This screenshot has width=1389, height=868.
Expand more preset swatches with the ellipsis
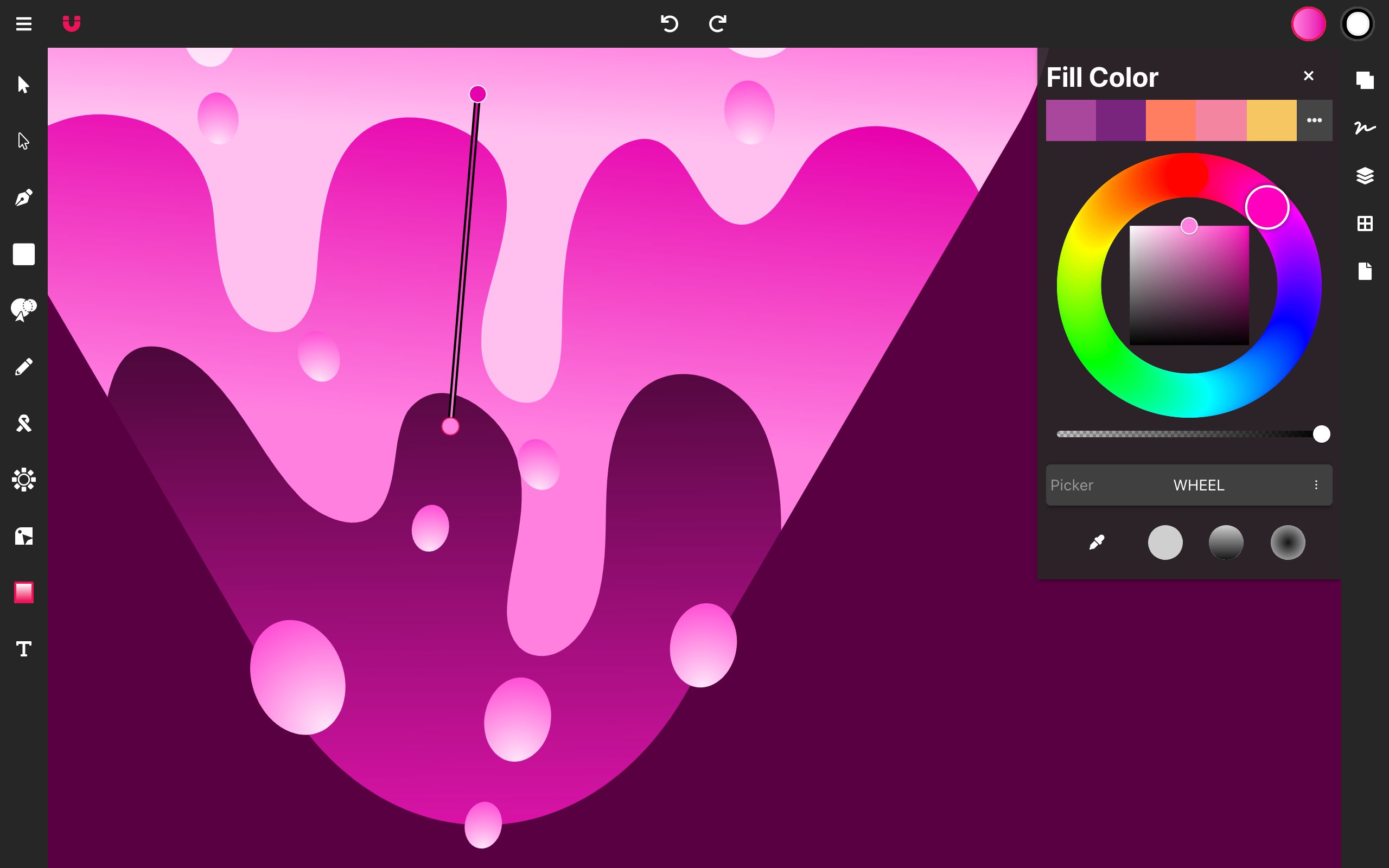1315,120
